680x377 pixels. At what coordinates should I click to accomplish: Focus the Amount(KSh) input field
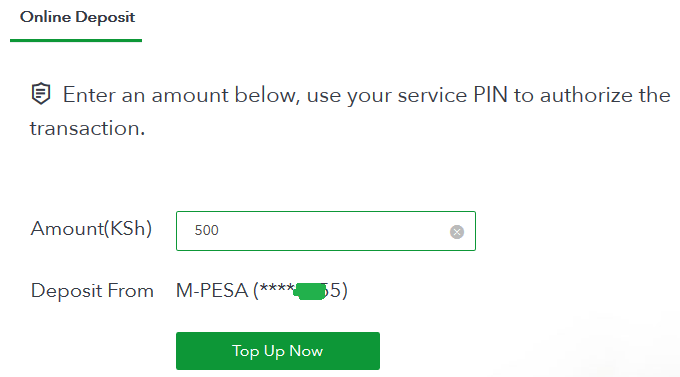tap(326, 231)
